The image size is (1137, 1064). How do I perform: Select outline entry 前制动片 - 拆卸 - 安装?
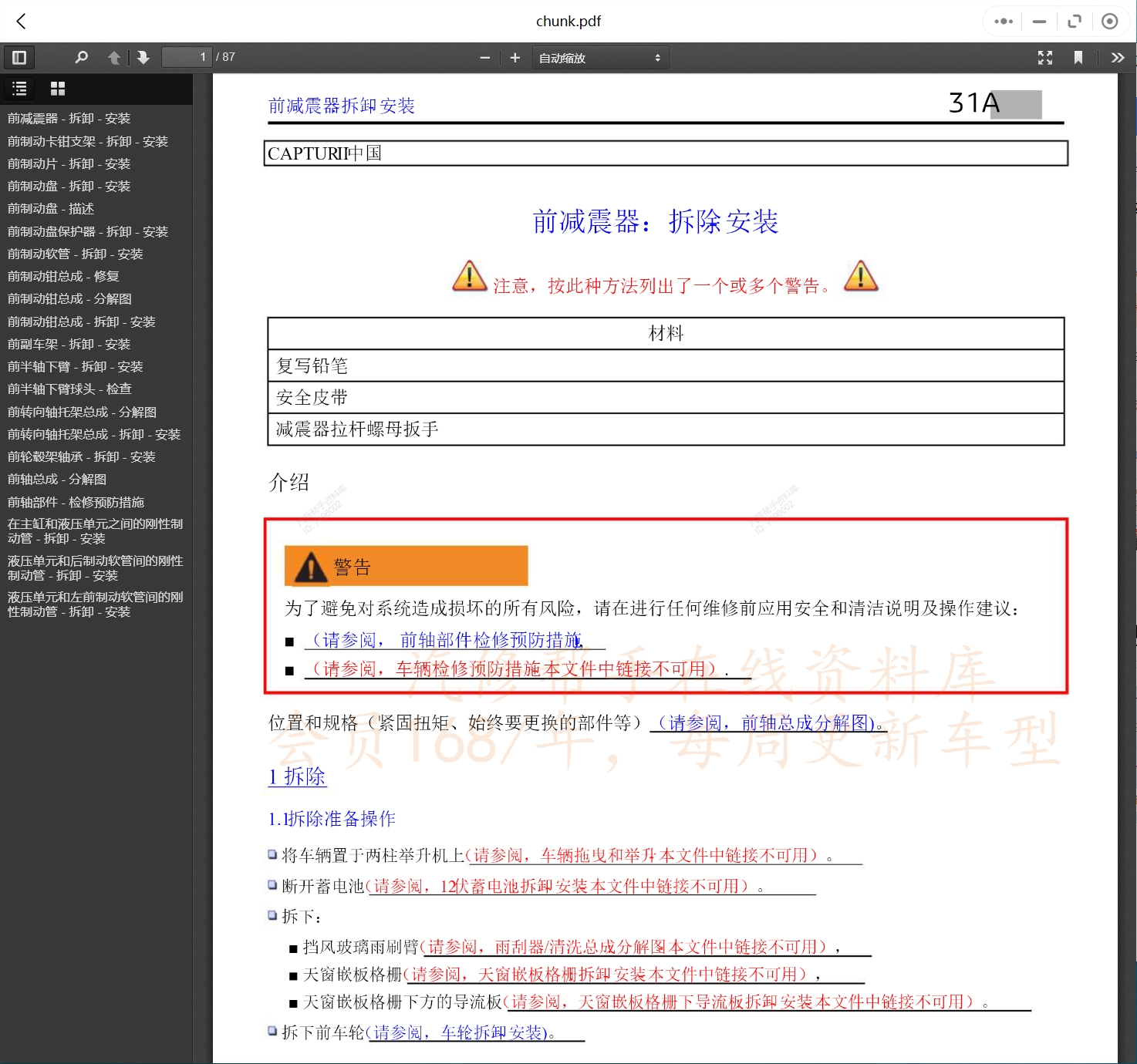point(69,163)
